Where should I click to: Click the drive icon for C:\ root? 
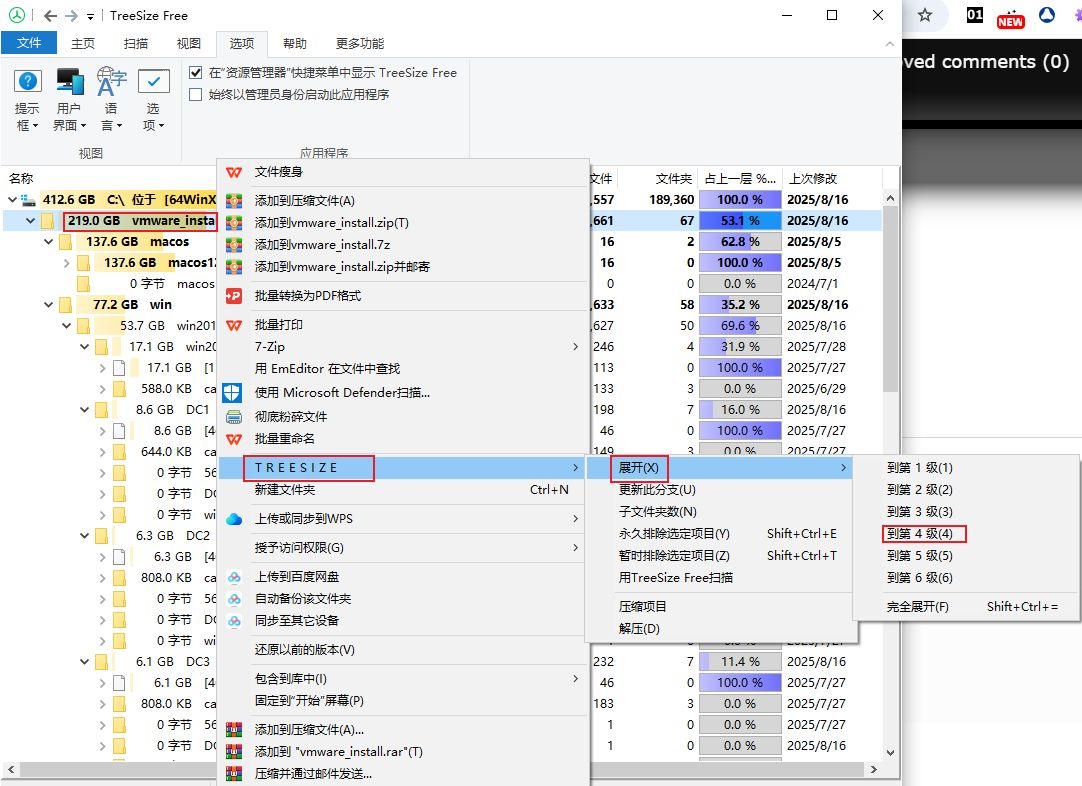[28, 199]
